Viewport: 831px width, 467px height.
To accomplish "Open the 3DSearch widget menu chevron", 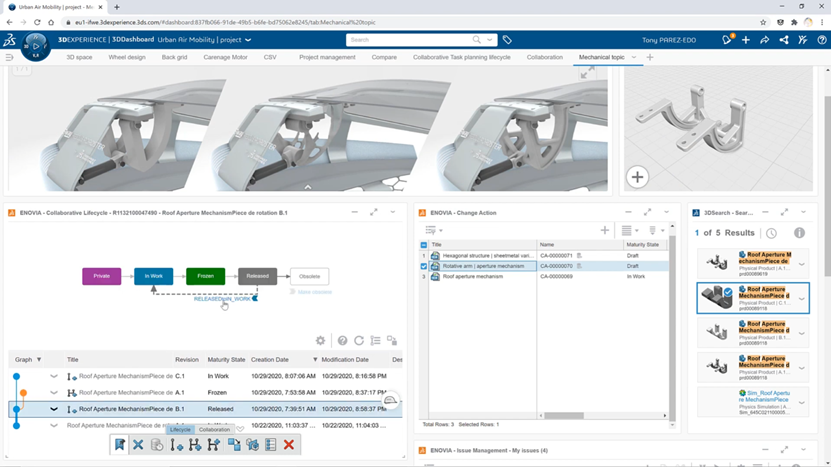I will coord(803,212).
